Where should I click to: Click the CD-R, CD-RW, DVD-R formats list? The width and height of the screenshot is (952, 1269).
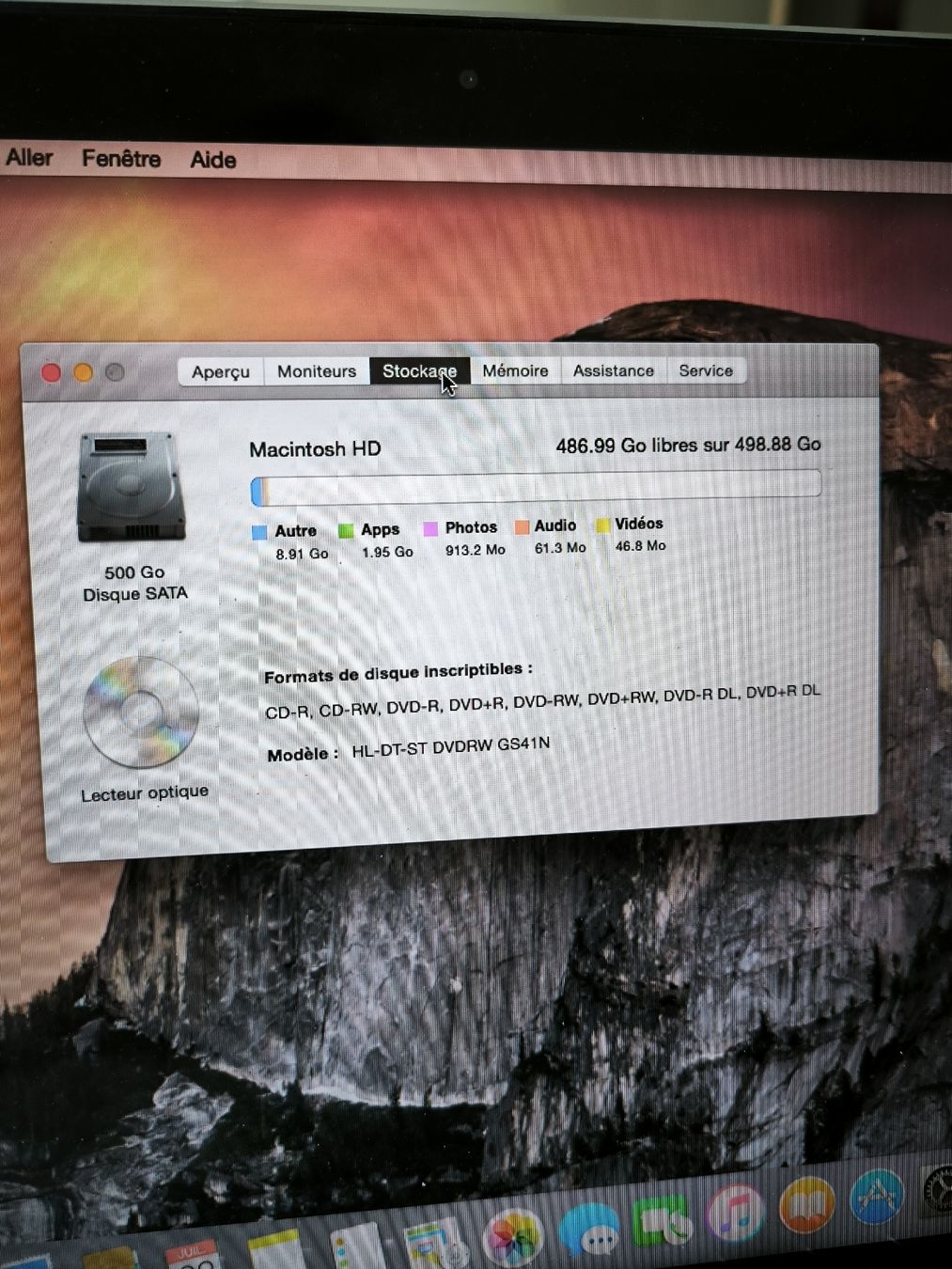[x=542, y=701]
